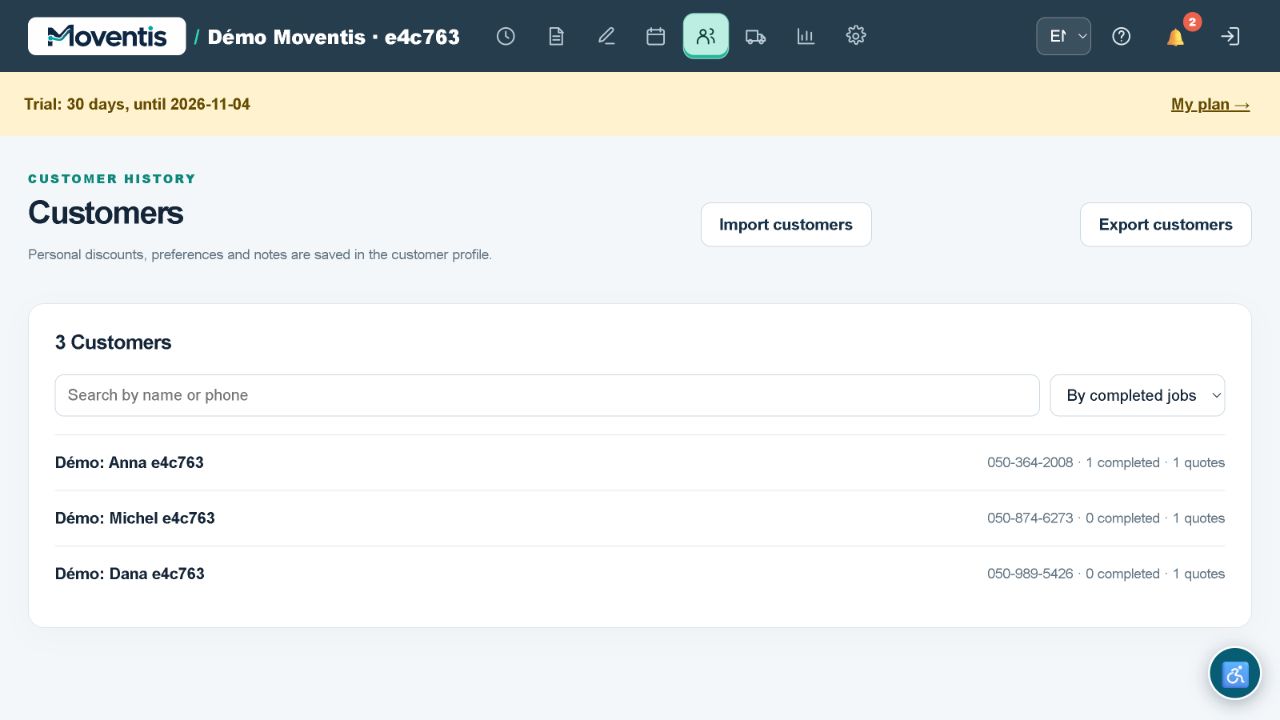Open the accessibility wheelchair button
This screenshot has width=1280, height=720.
1235,674
